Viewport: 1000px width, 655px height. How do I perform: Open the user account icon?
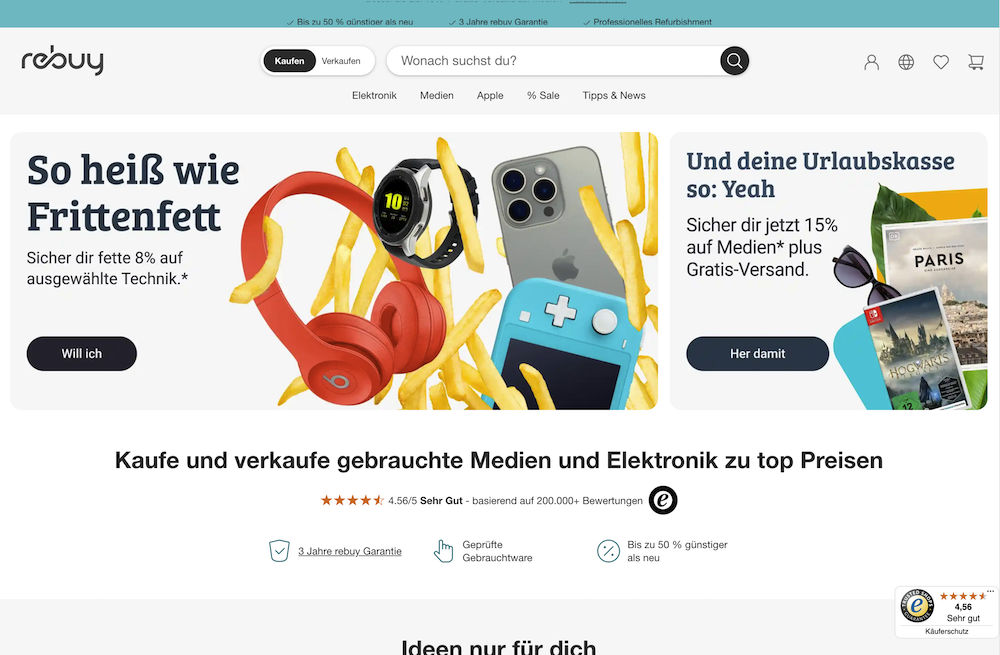(x=871, y=62)
